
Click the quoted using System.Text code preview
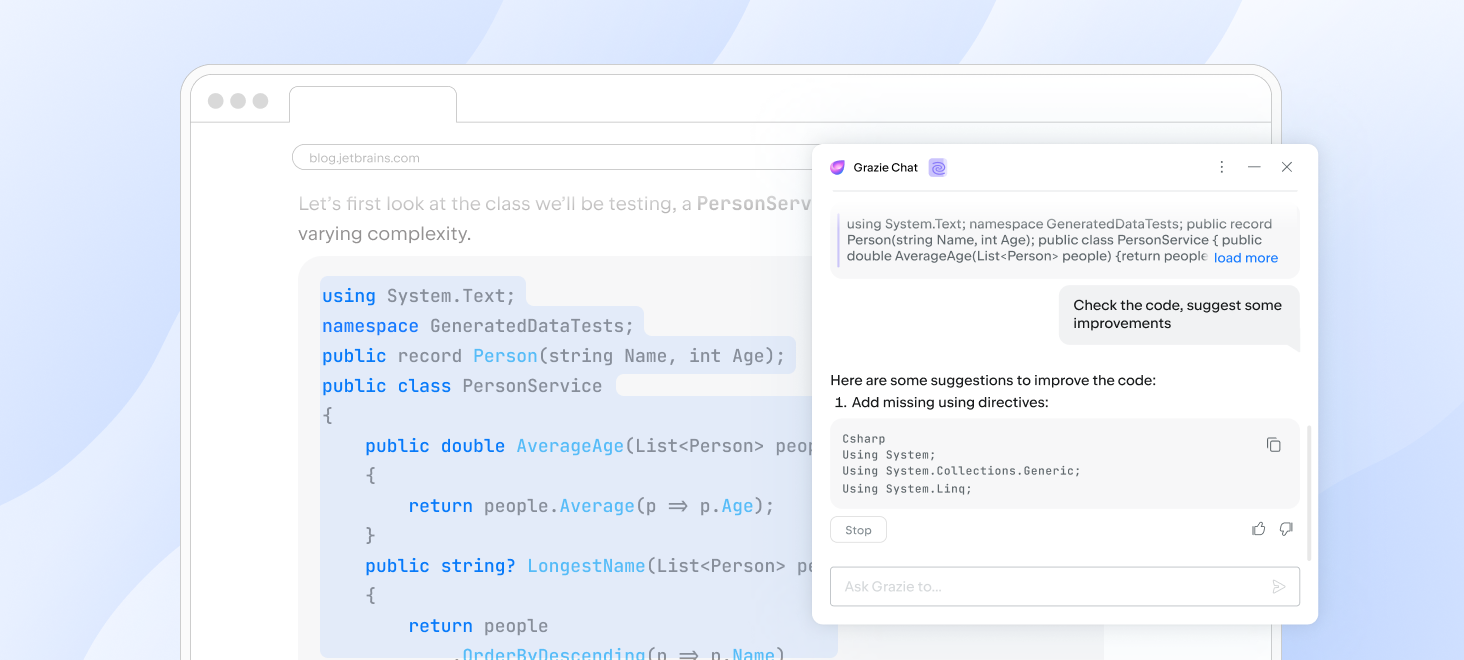point(1060,240)
